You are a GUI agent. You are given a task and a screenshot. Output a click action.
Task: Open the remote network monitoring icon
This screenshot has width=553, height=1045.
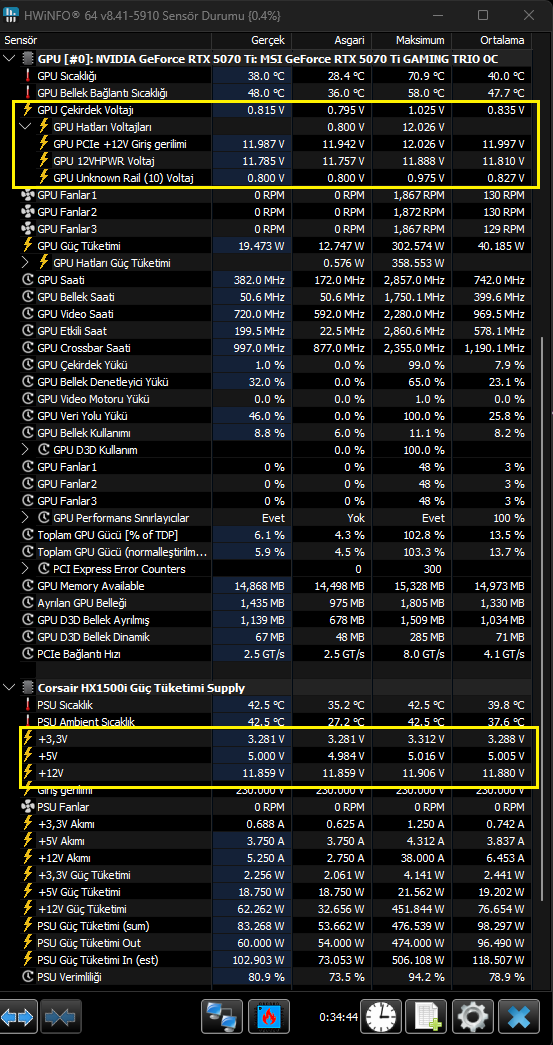tap(222, 1017)
